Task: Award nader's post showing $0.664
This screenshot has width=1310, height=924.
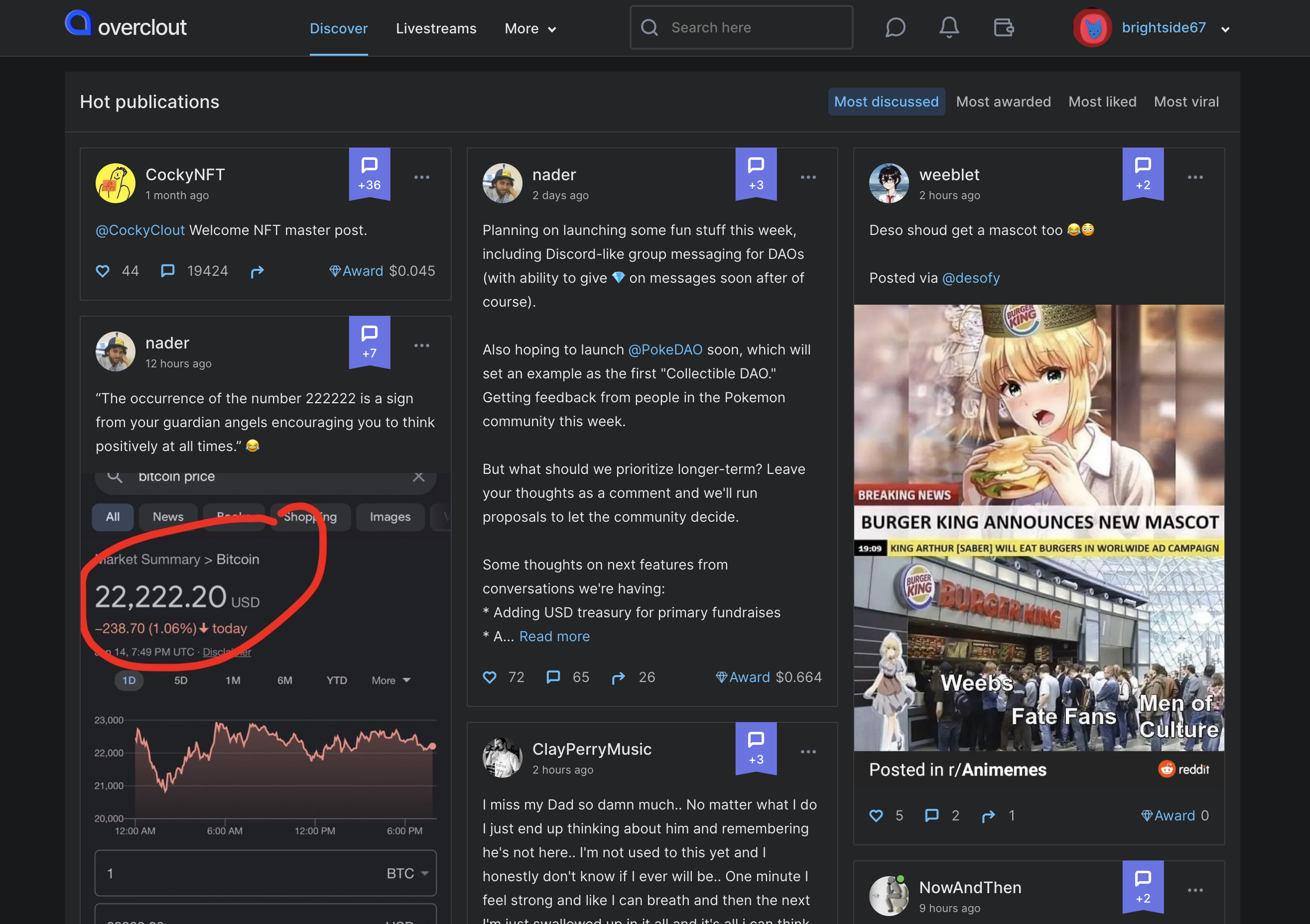Action: [743, 677]
